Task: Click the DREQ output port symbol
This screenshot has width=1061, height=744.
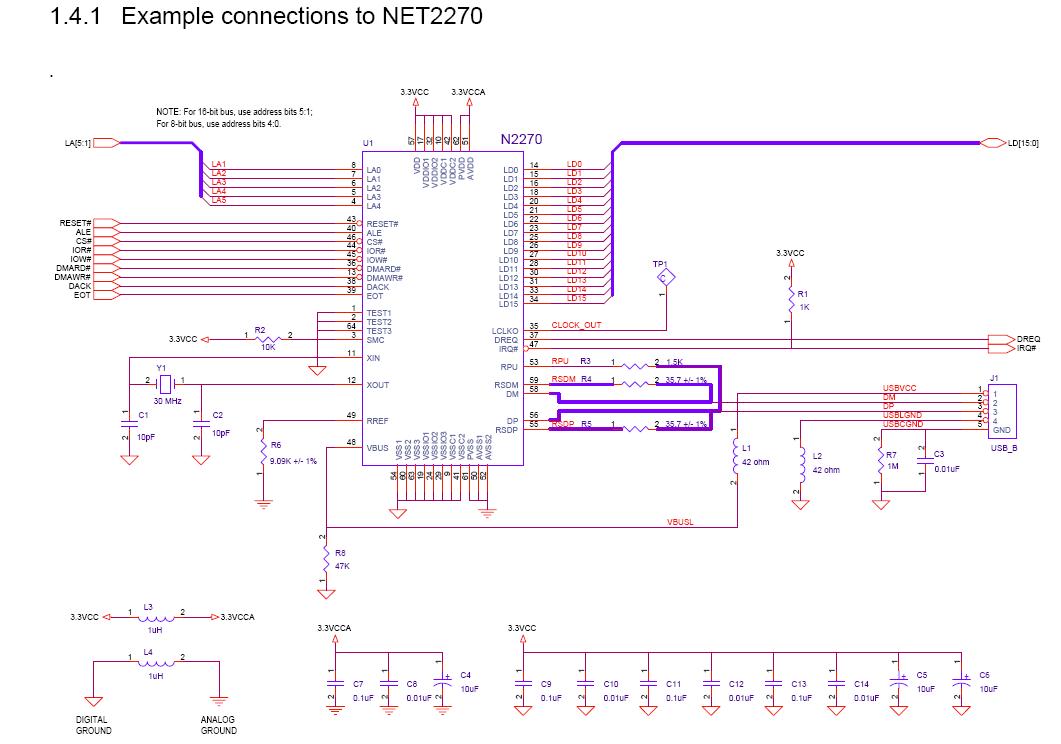Action: pos(1001,340)
